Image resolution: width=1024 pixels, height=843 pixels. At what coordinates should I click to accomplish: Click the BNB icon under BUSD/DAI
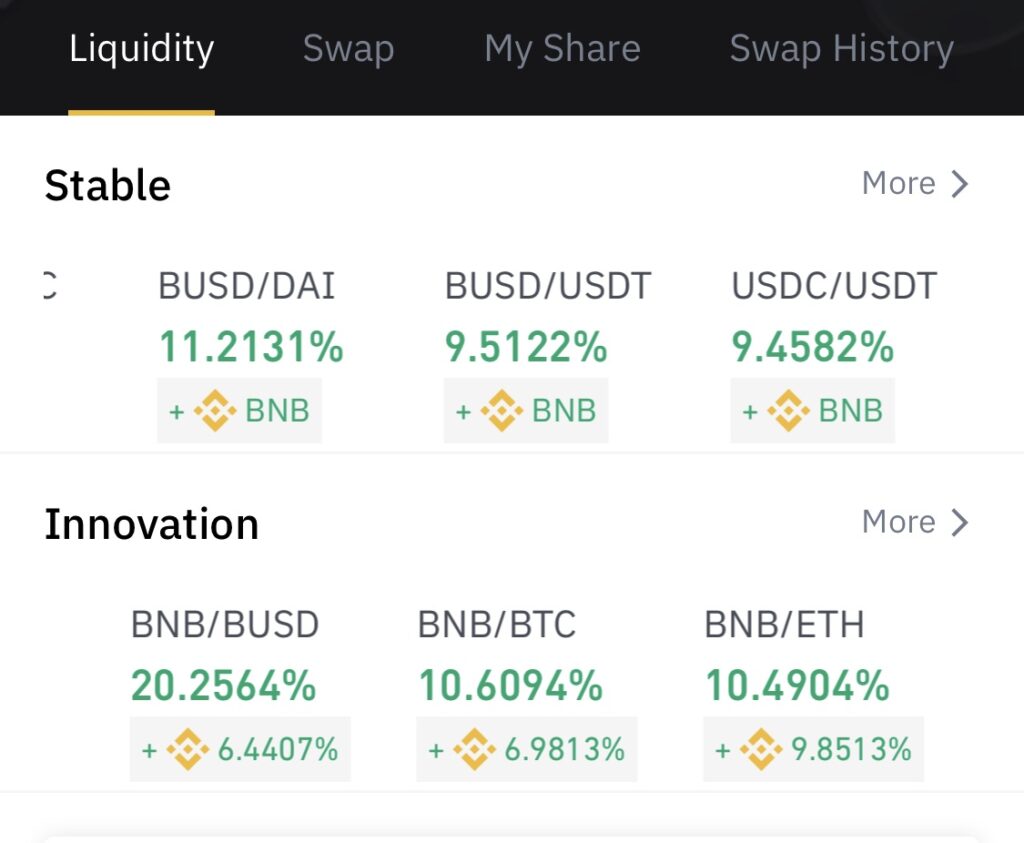215,411
